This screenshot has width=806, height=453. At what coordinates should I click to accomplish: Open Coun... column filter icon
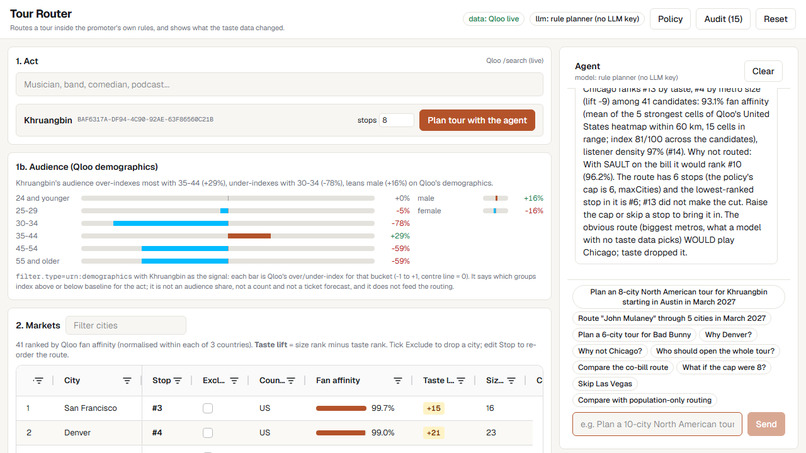pyautogui.click(x=291, y=380)
